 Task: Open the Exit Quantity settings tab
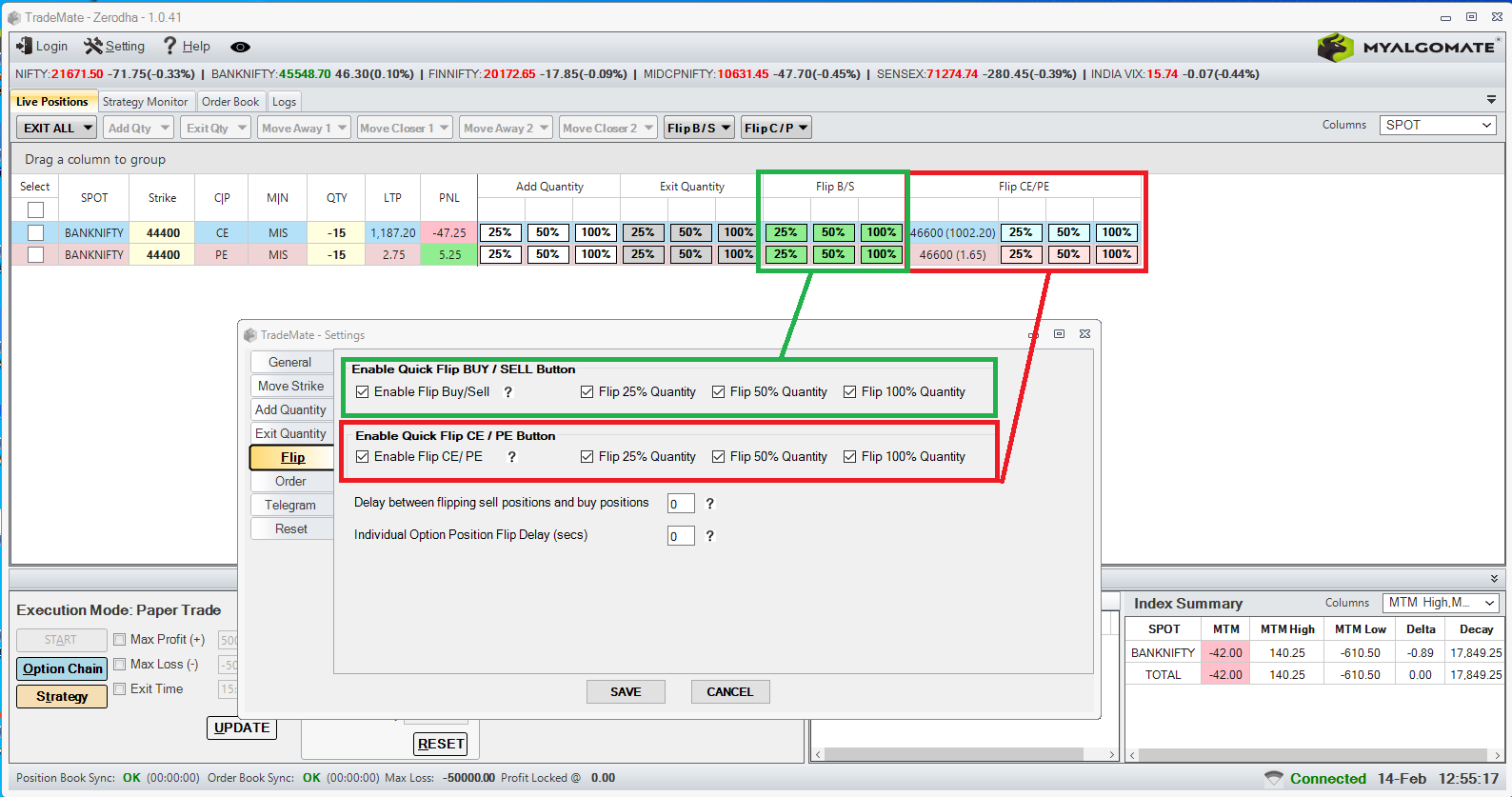[x=290, y=434]
